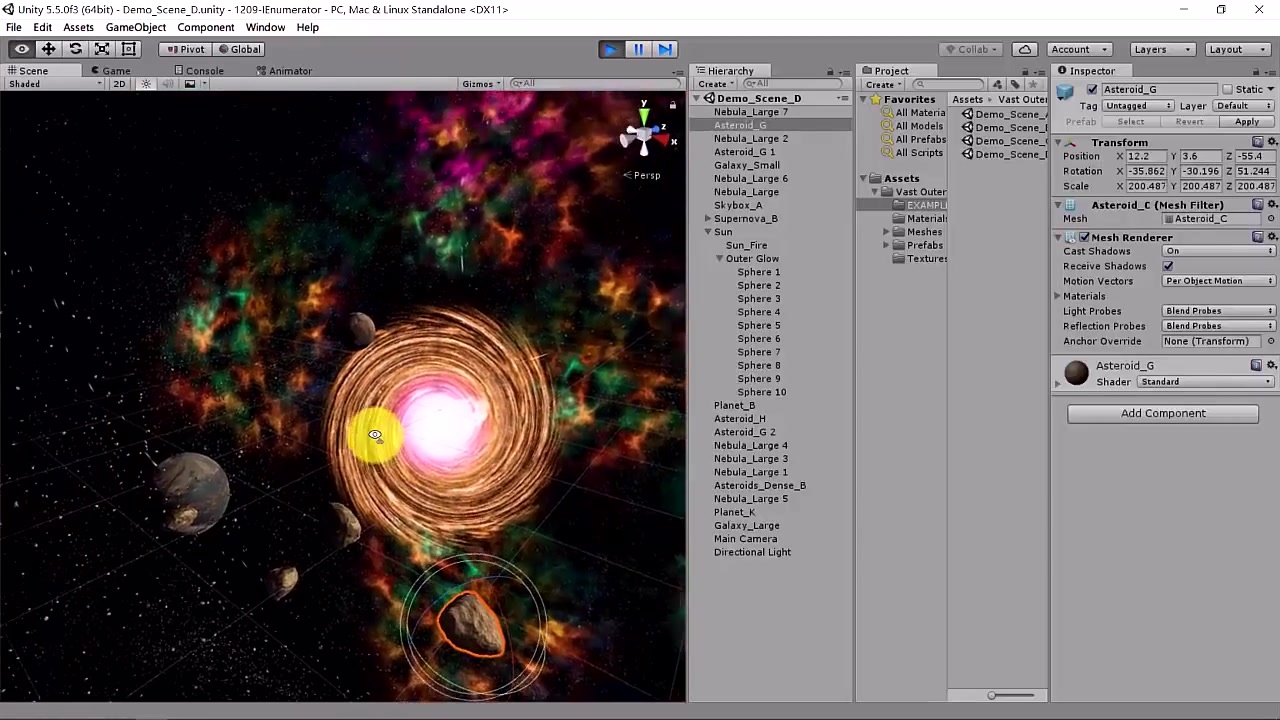Image resolution: width=1280 pixels, height=720 pixels.
Task: Click the Play button
Action: pos(611,49)
